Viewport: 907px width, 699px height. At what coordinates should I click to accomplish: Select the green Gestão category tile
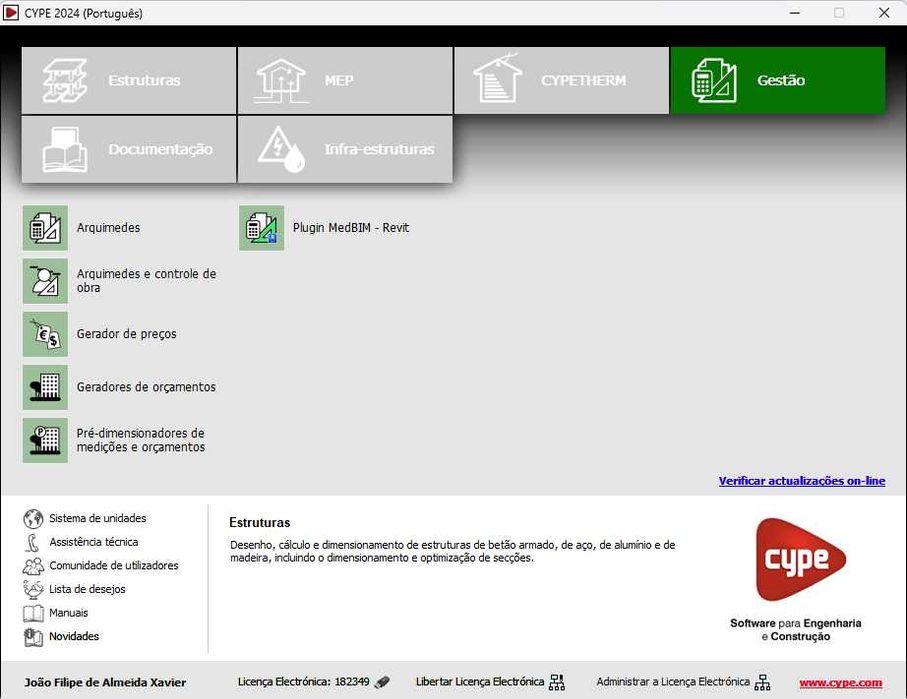click(x=777, y=80)
